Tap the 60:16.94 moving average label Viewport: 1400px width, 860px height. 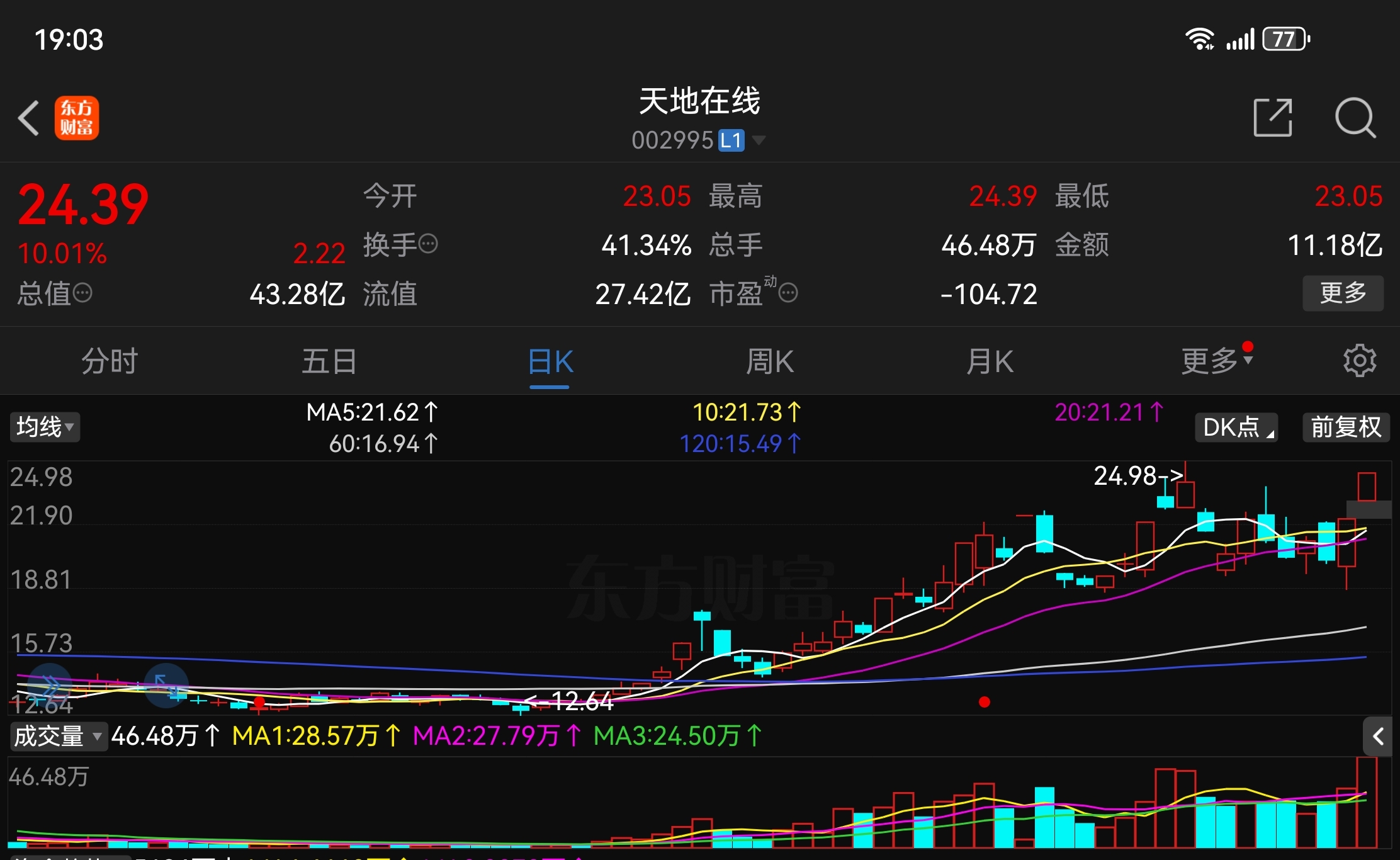(383, 444)
